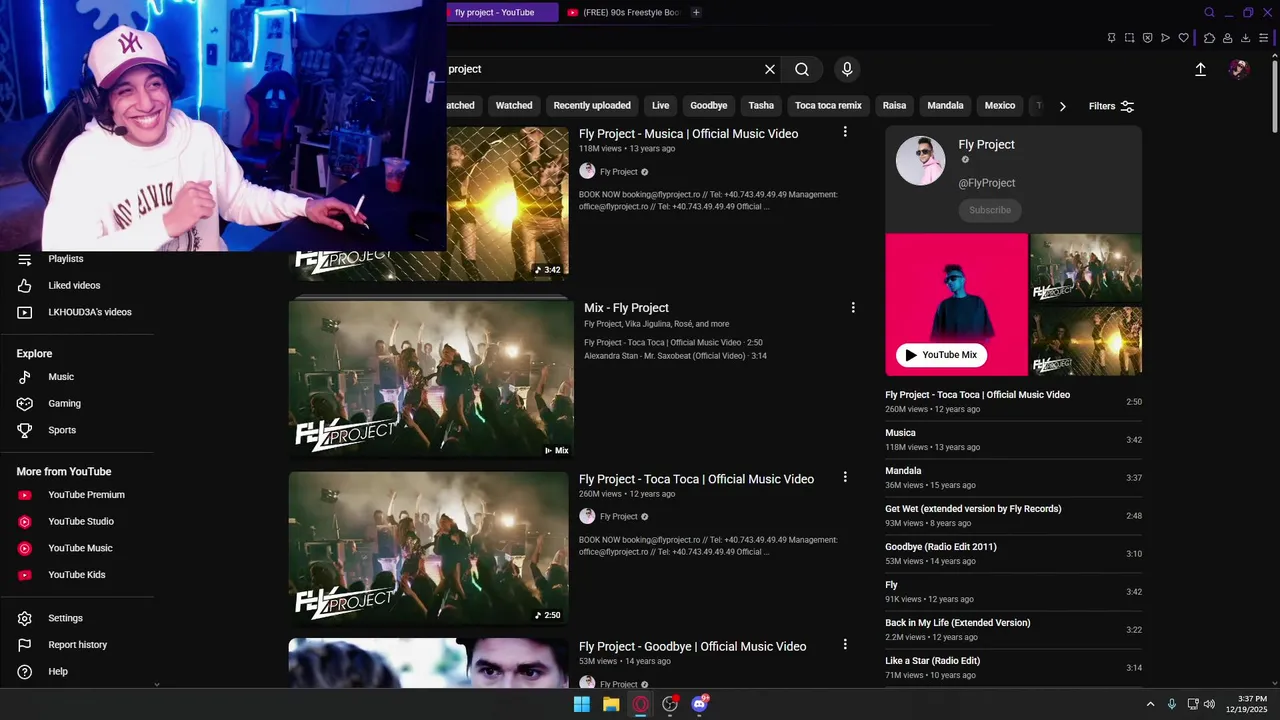
Task: Select the 'Live' filter chip
Action: coord(661,106)
